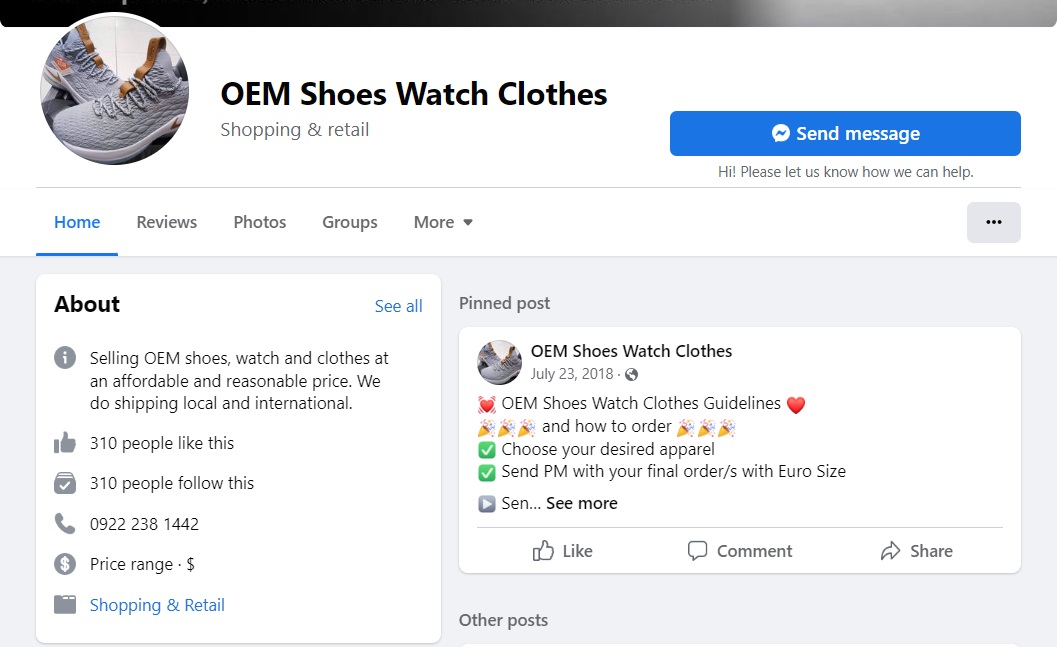
Task: Open the Shopping & Retail category link
Action: click(157, 605)
